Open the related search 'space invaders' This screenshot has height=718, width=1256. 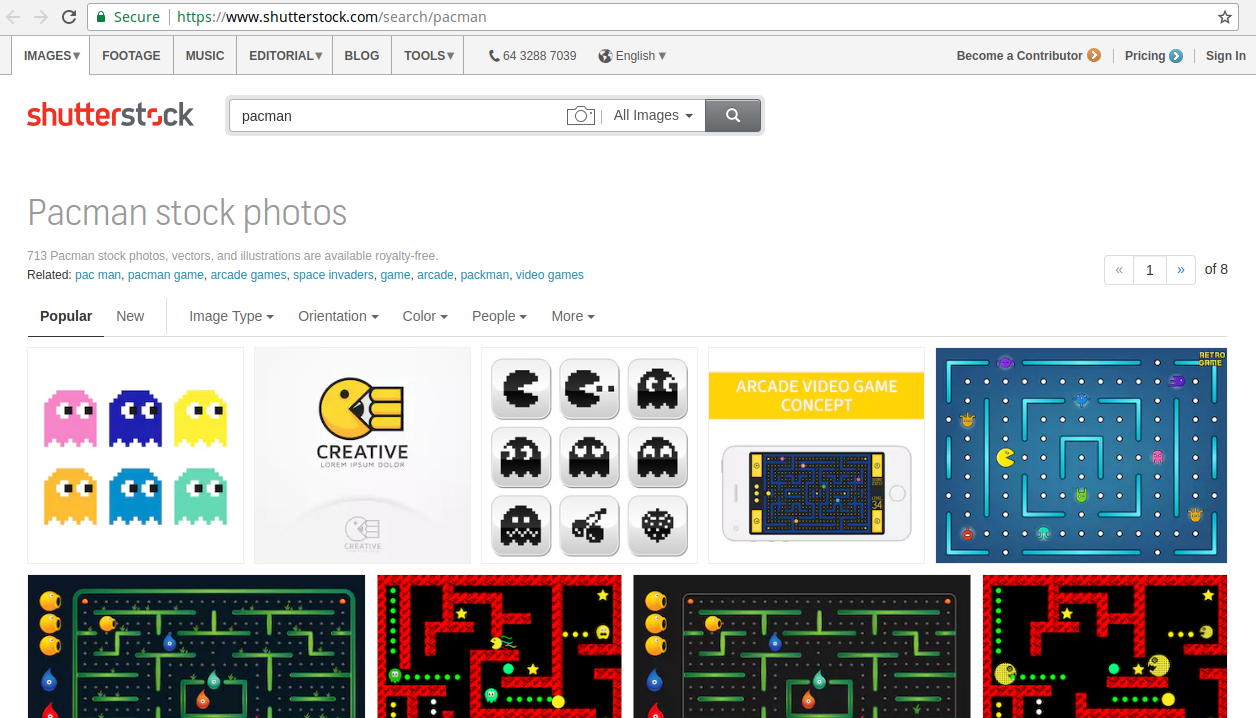(333, 275)
